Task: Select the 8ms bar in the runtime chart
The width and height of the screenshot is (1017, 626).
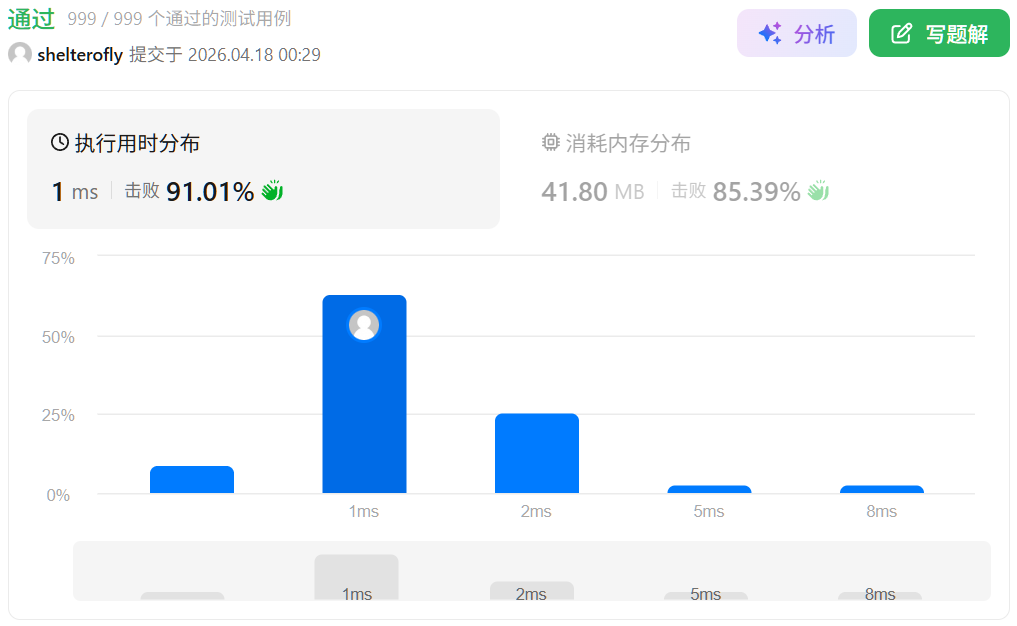Action: click(x=881, y=489)
